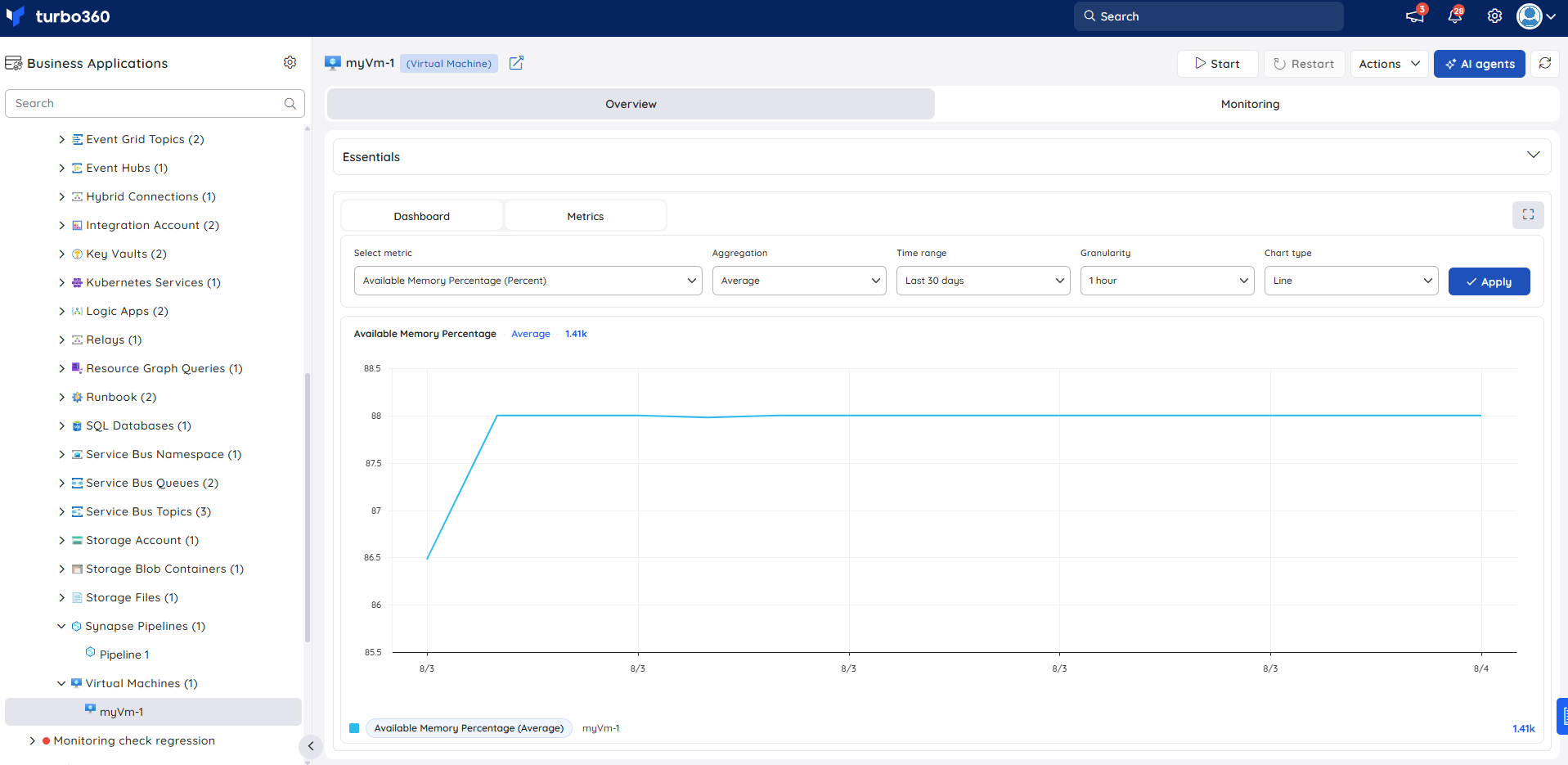Screen dimensions: 1568x765
Task: Switch to the Overview tab
Action: coord(631,104)
